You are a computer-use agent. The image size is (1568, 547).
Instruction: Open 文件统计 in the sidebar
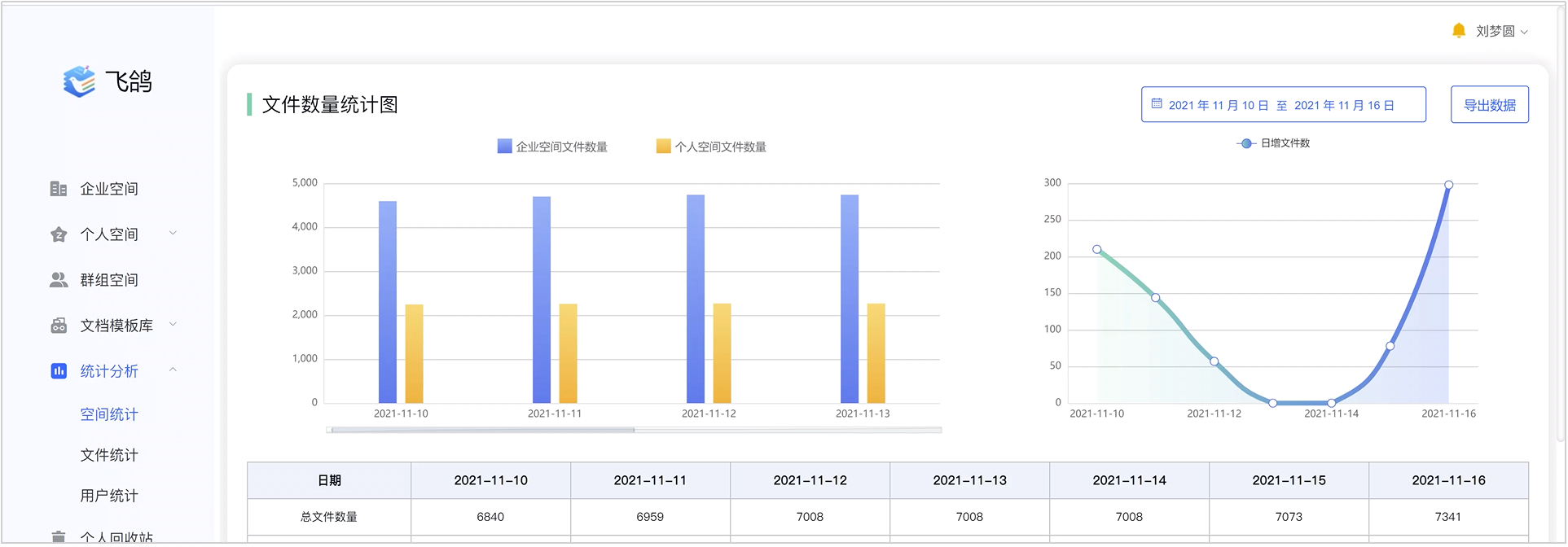(x=109, y=455)
